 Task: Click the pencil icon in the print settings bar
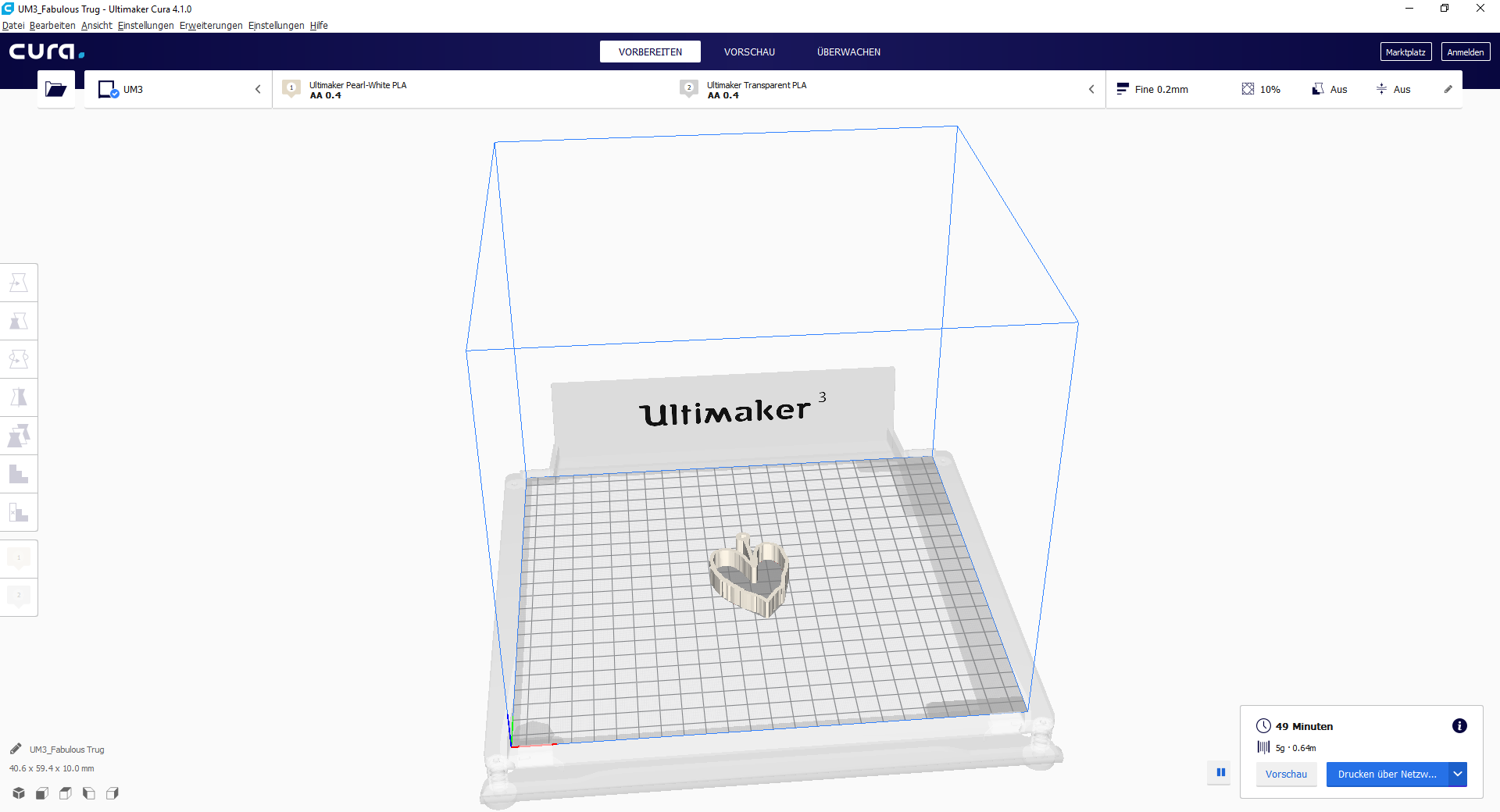point(1448,89)
